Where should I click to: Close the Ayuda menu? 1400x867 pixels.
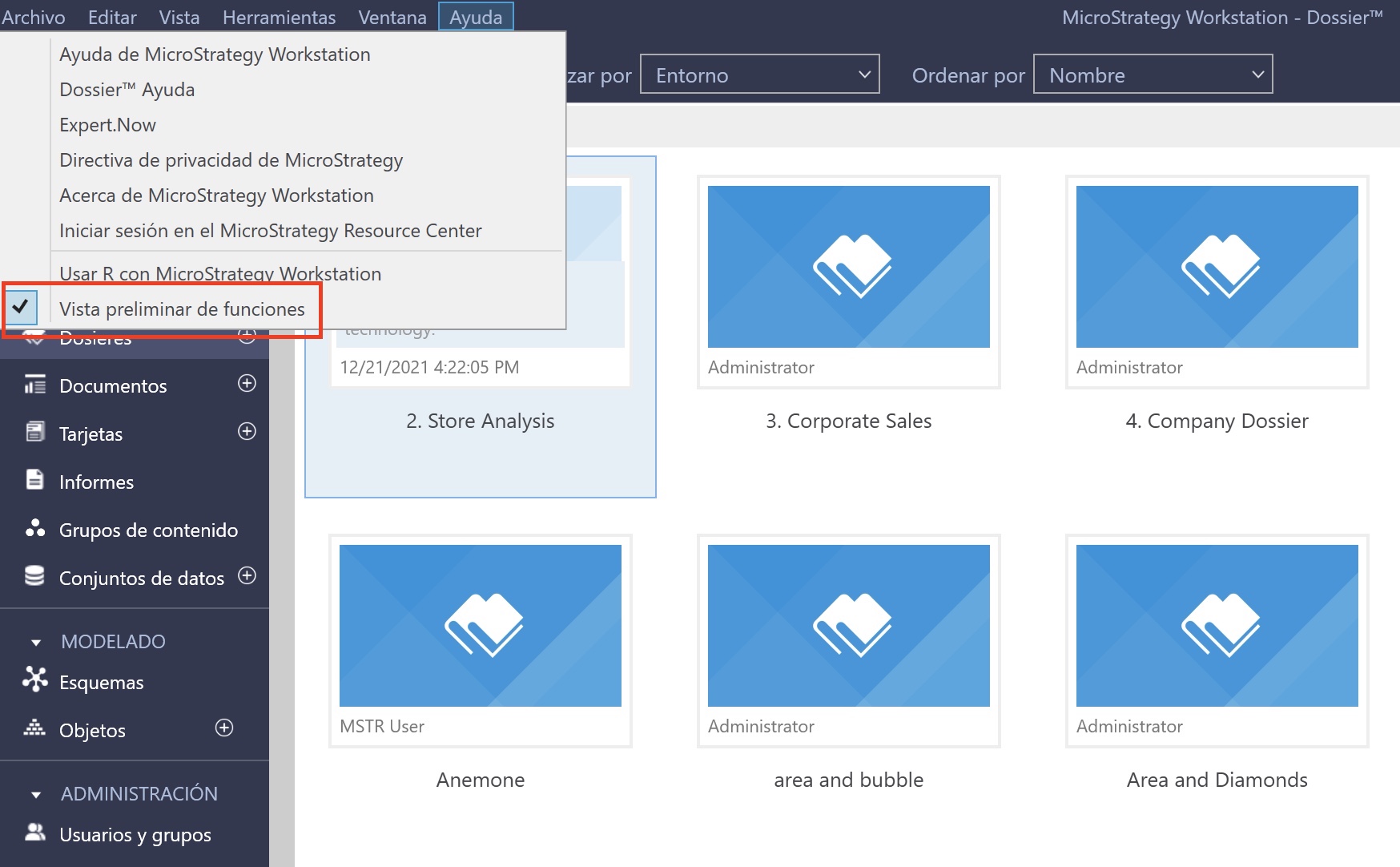pyautogui.click(x=476, y=17)
